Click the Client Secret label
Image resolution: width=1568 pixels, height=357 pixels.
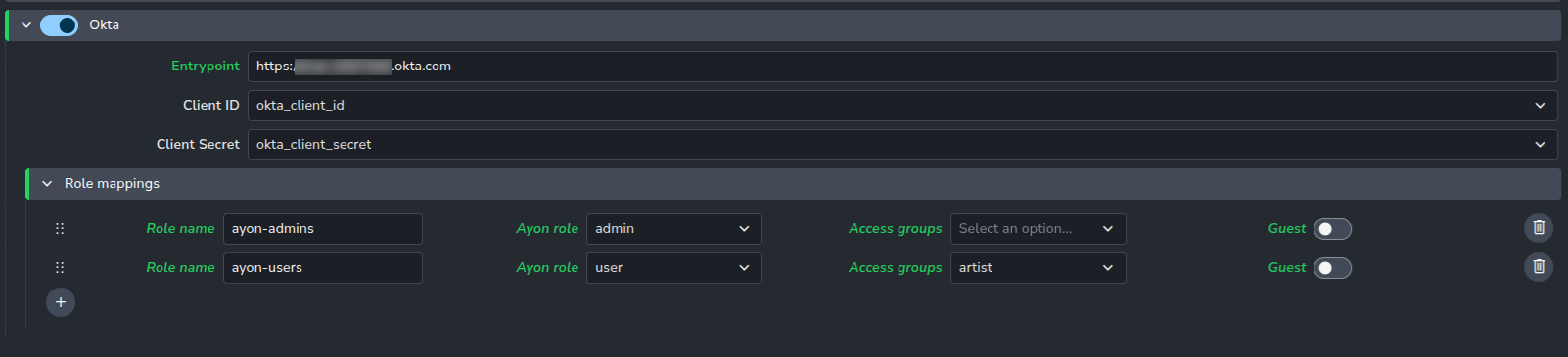198,144
